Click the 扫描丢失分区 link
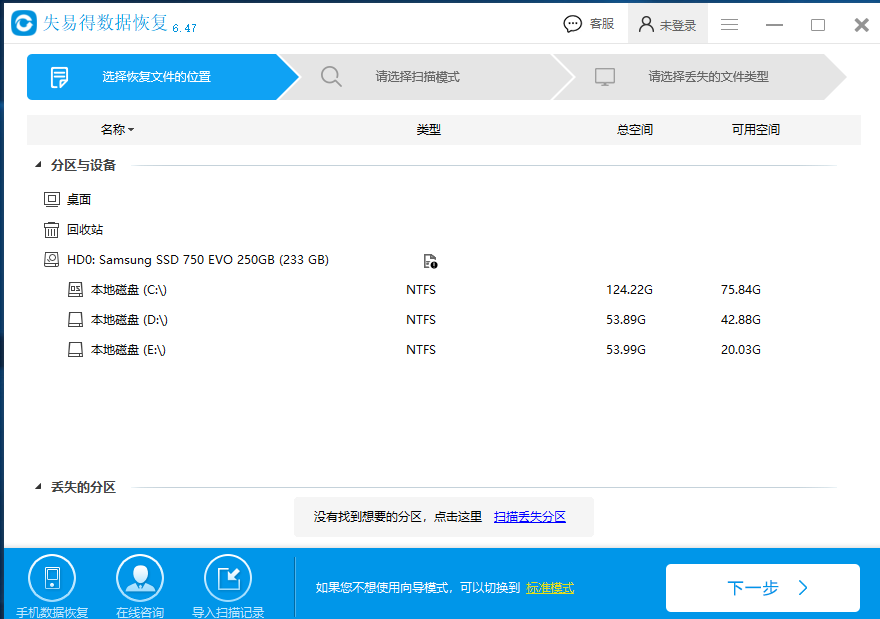The image size is (880, 619). tap(530, 517)
